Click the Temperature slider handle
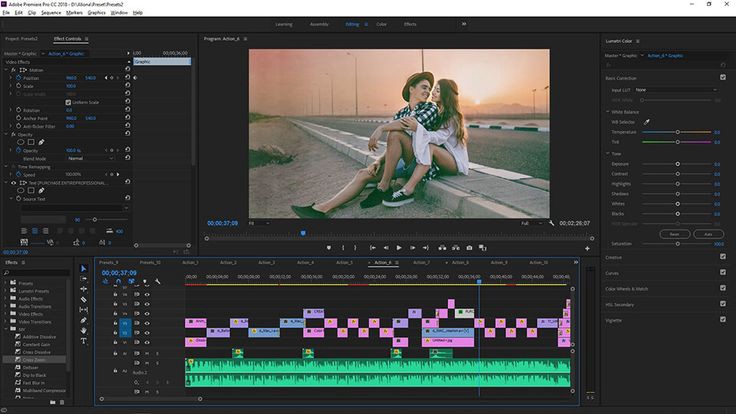 click(678, 131)
